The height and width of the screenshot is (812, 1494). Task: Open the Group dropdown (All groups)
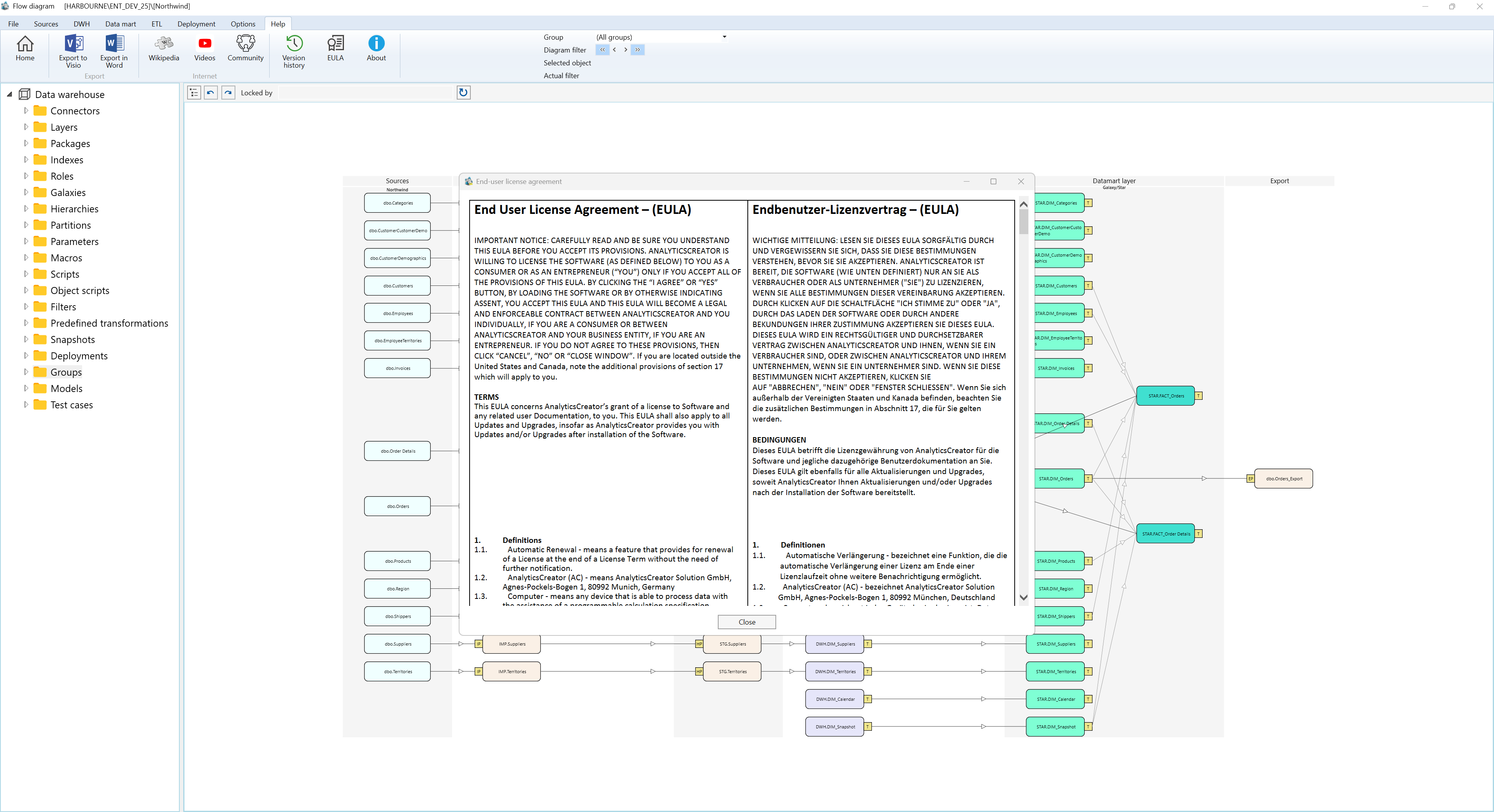724,37
